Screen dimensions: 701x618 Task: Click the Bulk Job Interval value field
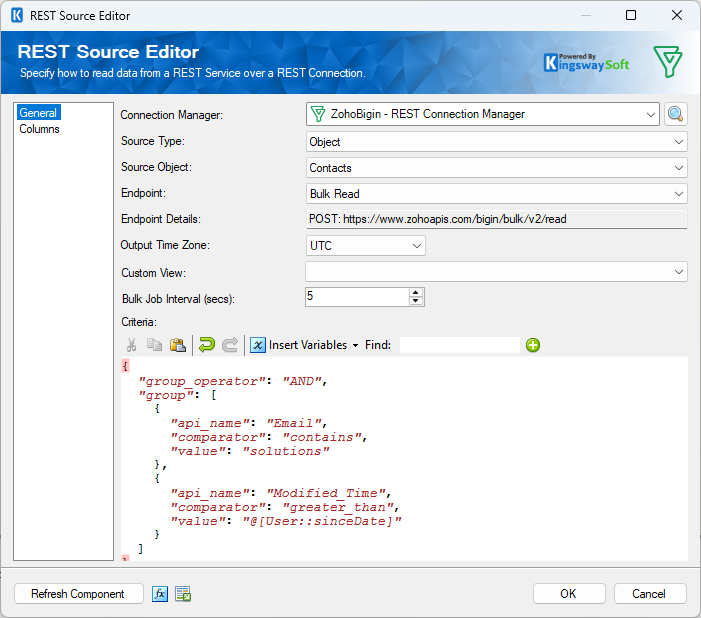coord(357,296)
